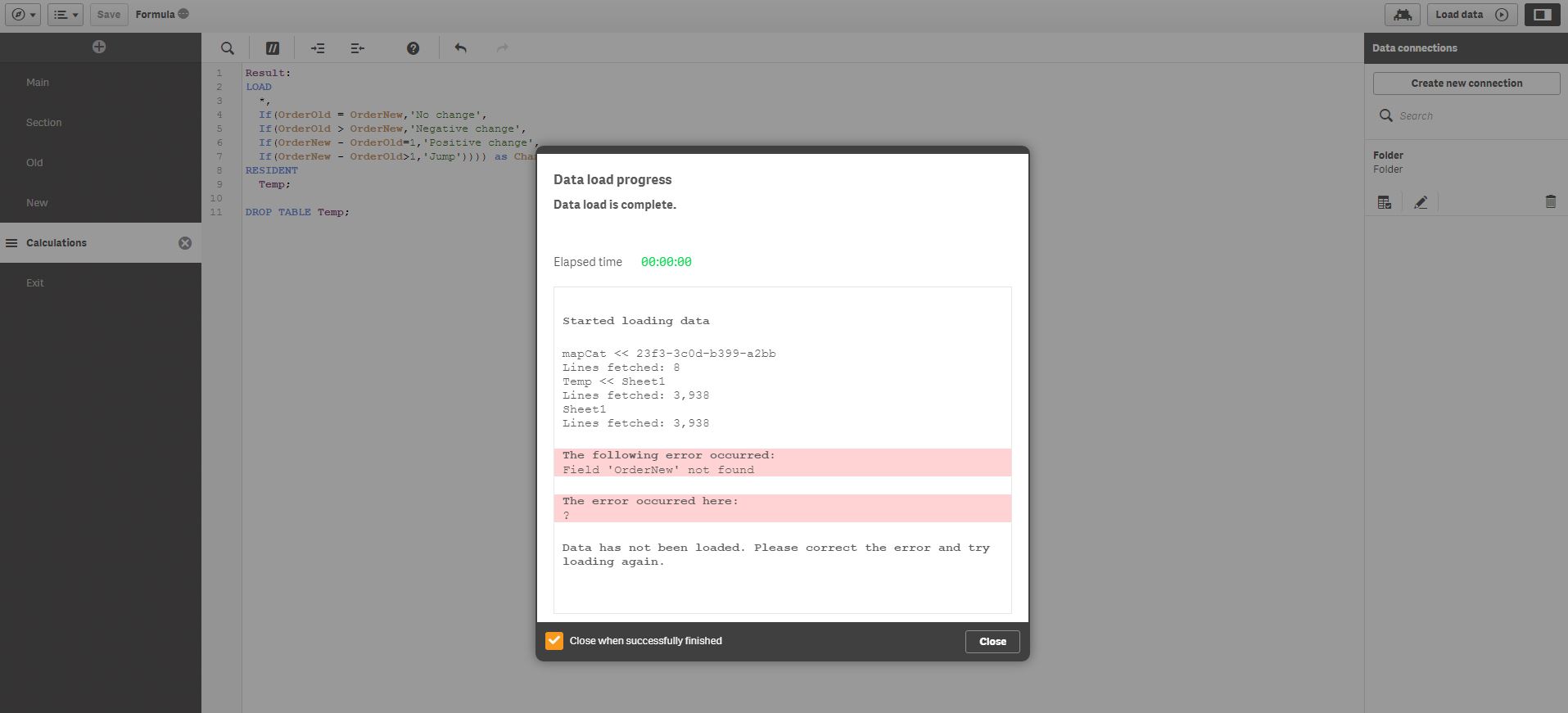Screen dimensions: 1568x713
Task: Click Create new connection button
Action: 1466,83
